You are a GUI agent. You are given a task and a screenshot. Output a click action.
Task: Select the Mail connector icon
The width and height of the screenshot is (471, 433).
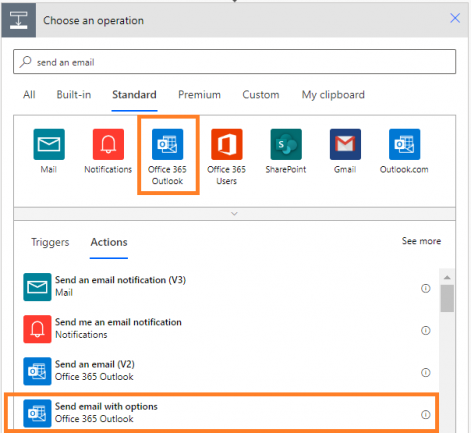(x=49, y=144)
